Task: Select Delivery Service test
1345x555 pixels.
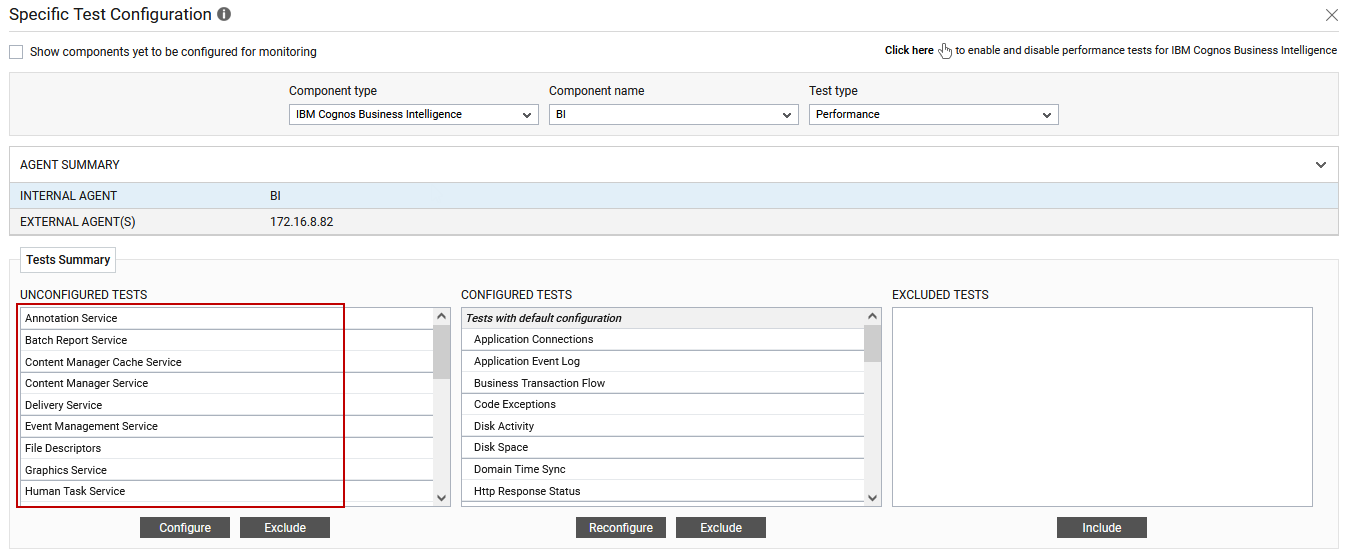Action: click(227, 405)
